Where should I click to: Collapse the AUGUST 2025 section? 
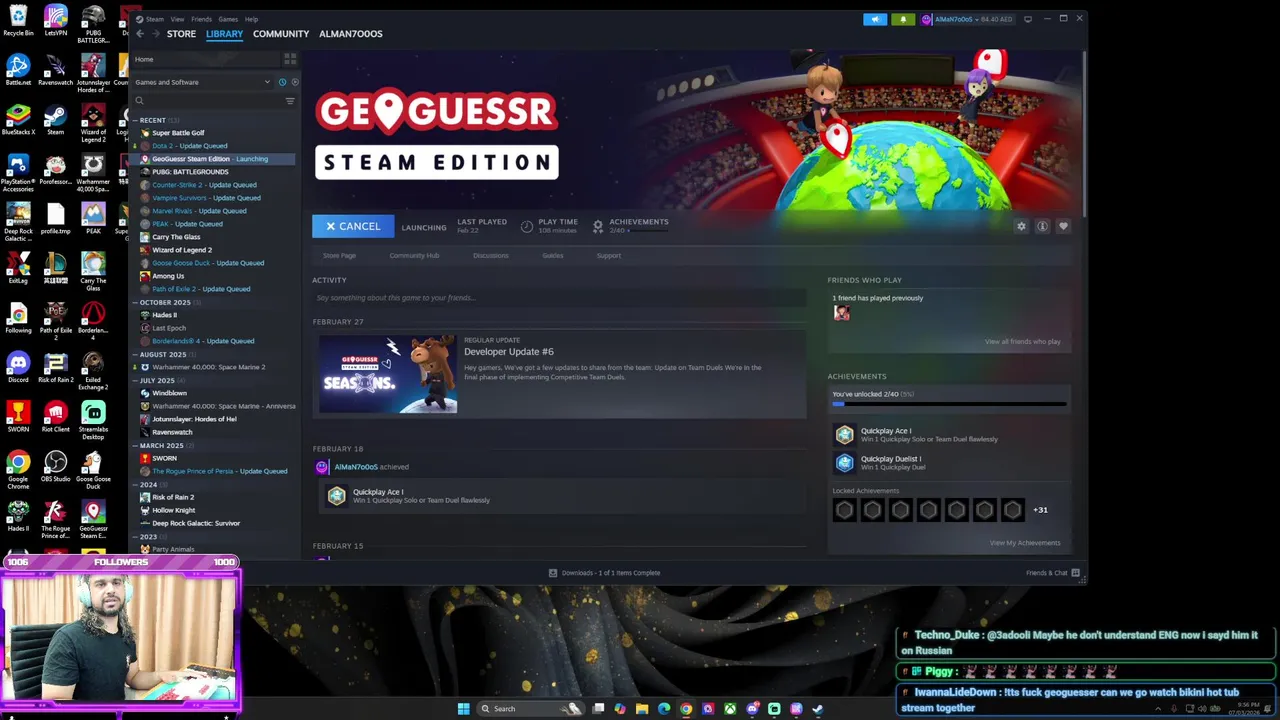click(x=135, y=354)
